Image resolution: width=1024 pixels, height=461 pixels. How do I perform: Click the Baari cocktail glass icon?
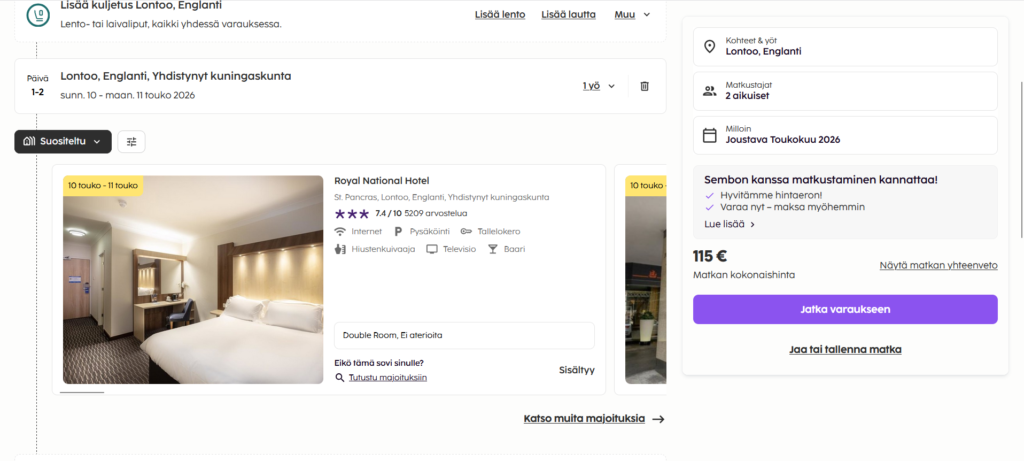(x=493, y=249)
